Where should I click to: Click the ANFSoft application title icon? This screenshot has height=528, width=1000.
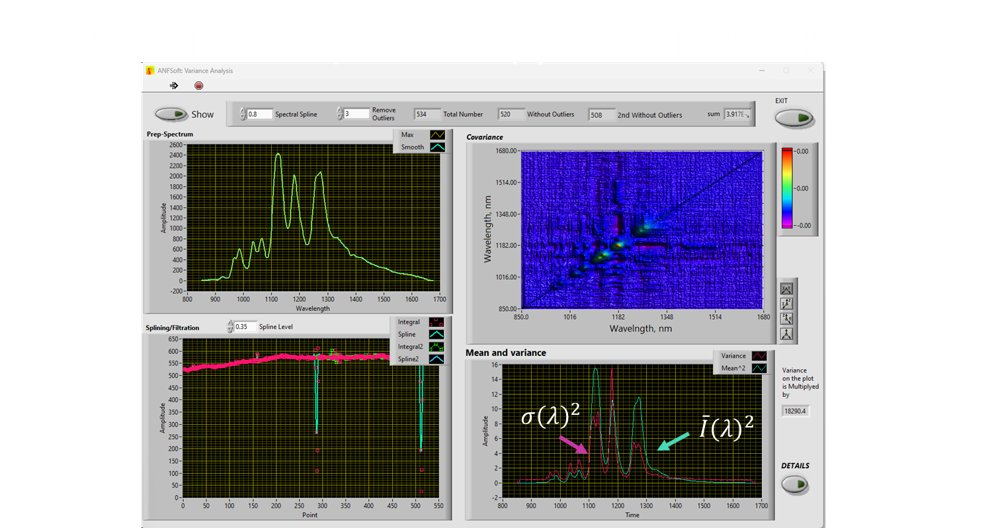point(150,71)
